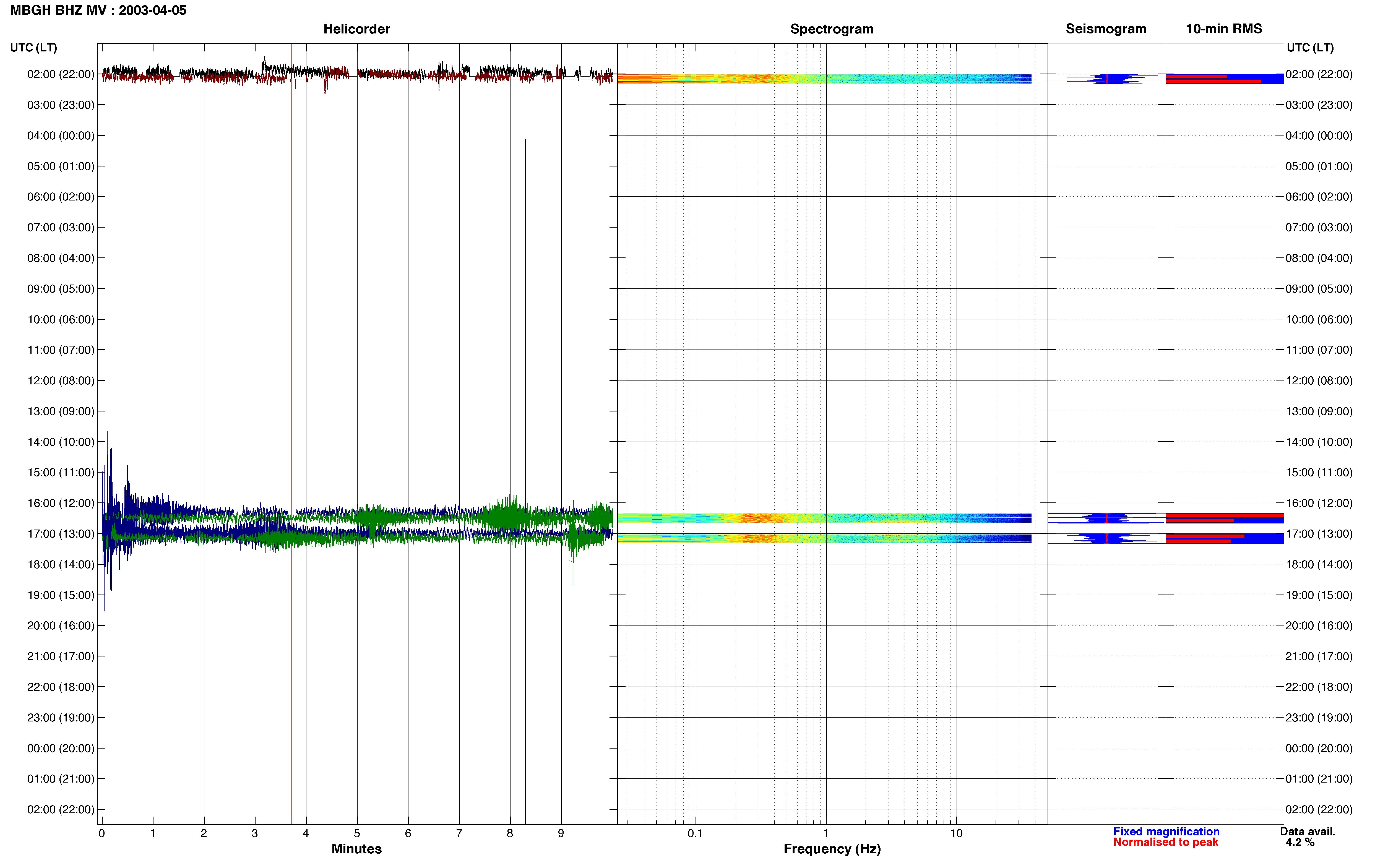Click the left "21:00 (17:00)" time label

[x=60, y=656]
